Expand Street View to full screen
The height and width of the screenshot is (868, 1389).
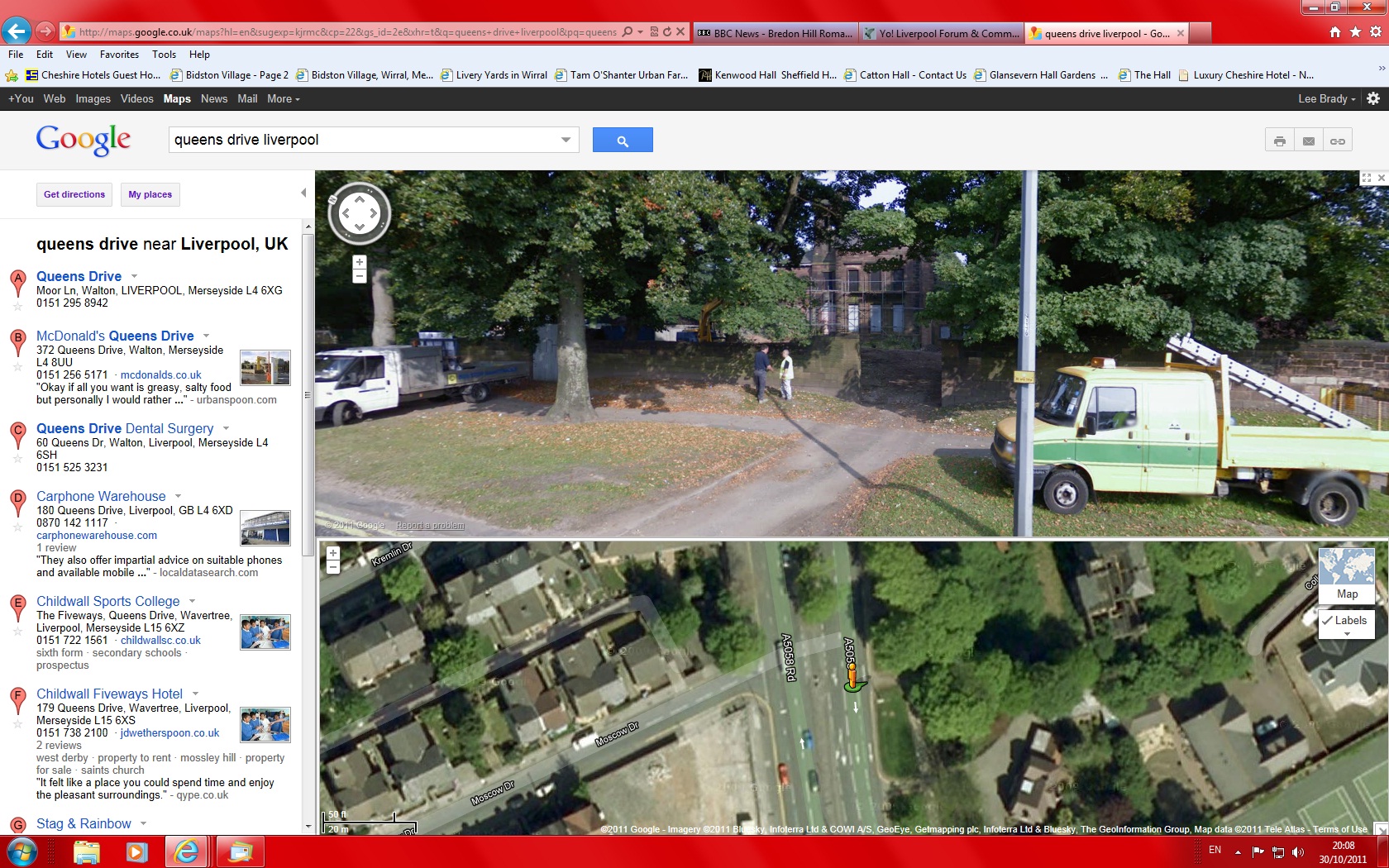click(x=1366, y=178)
